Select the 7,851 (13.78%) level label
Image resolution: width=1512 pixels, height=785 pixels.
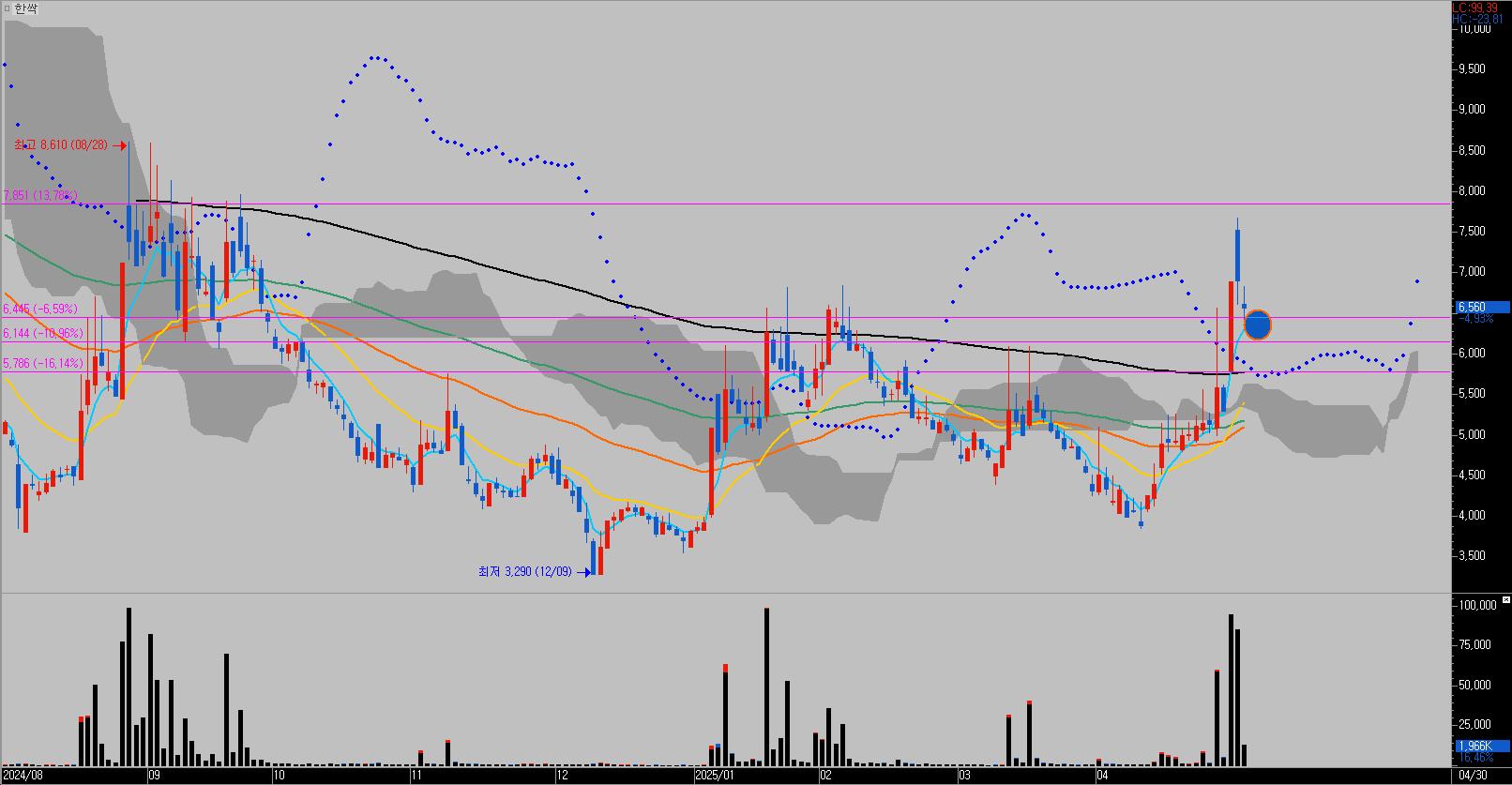coord(40,195)
